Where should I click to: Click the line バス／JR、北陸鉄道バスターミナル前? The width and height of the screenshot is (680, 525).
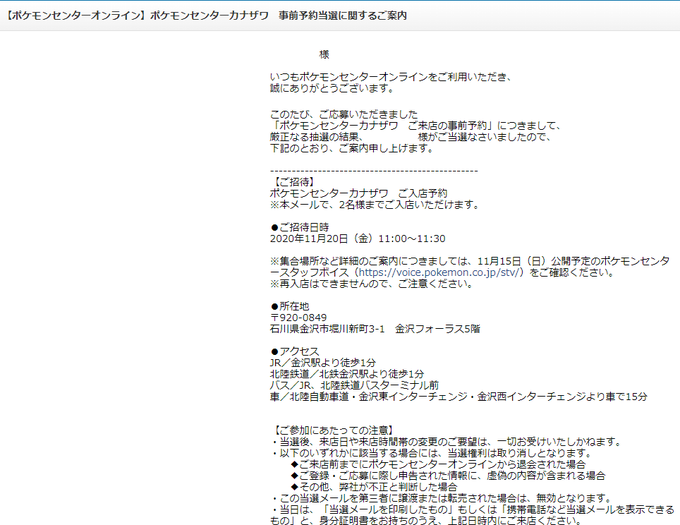click(x=354, y=385)
